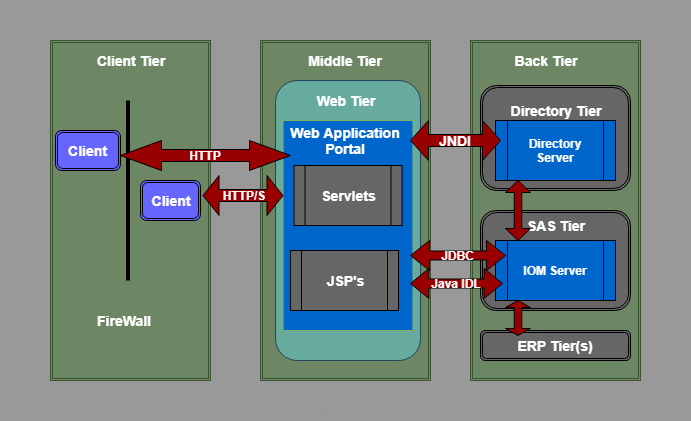Click the Client box beside the HTTP/S arrow
Screen dimensions: 691x421
(x=171, y=201)
